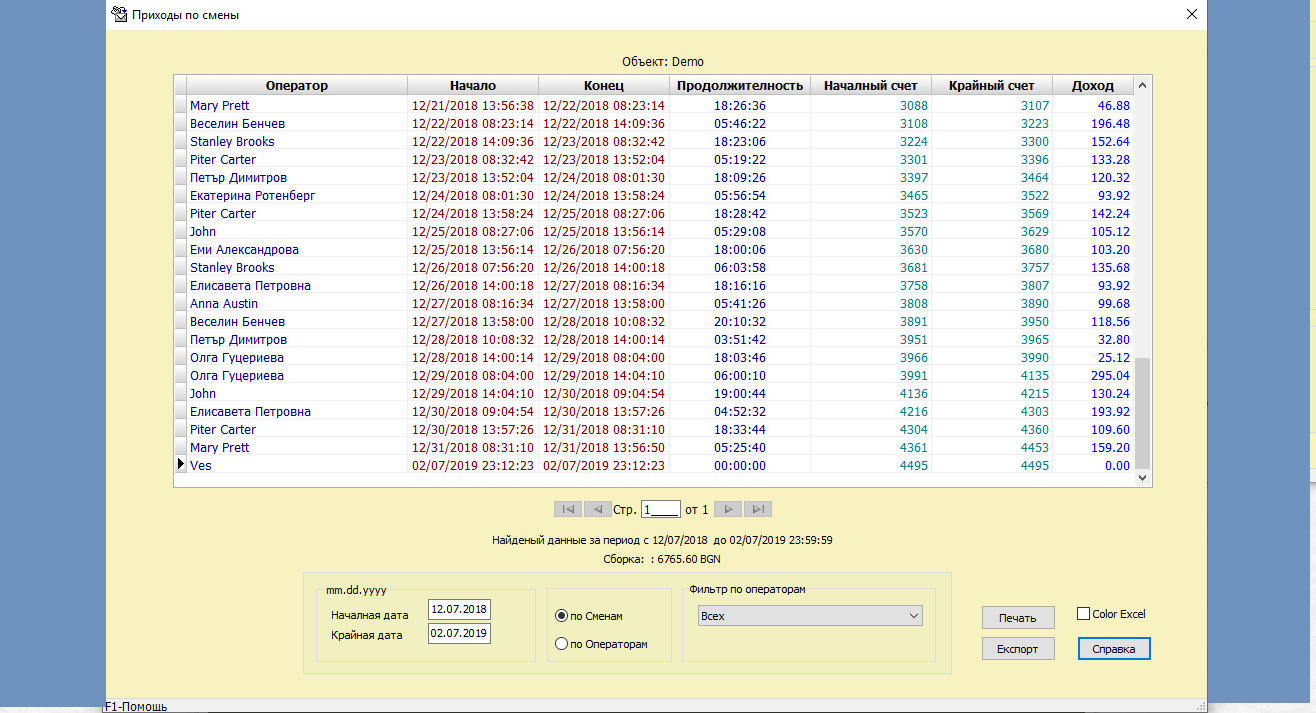1316x713 pixels.
Task: Click the current-row arrow marker beside Ves
Action: click(181, 465)
